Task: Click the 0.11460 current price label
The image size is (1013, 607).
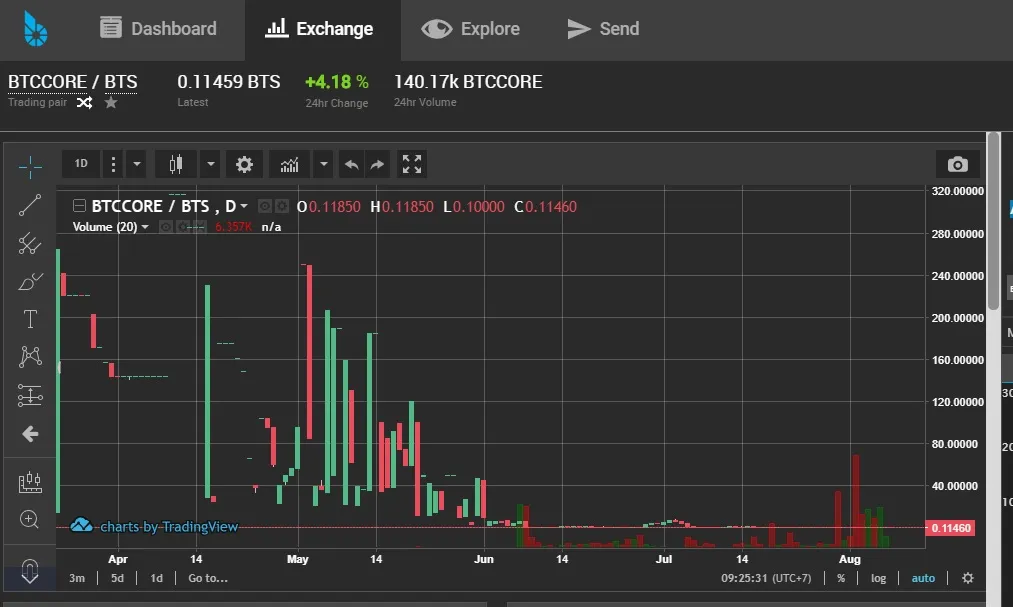Action: (x=950, y=528)
